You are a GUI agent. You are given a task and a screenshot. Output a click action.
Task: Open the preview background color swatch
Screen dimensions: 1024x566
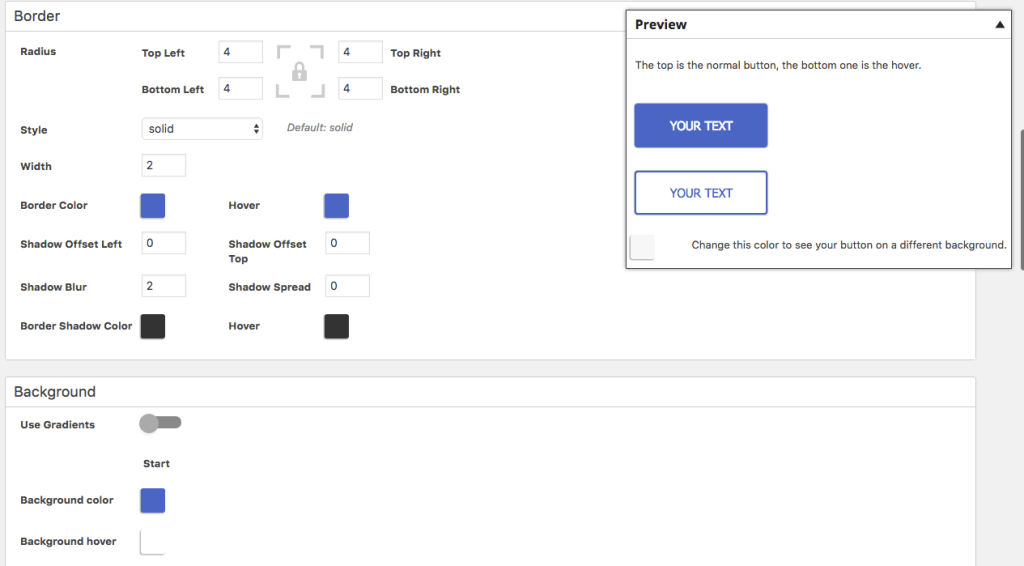[643, 247]
